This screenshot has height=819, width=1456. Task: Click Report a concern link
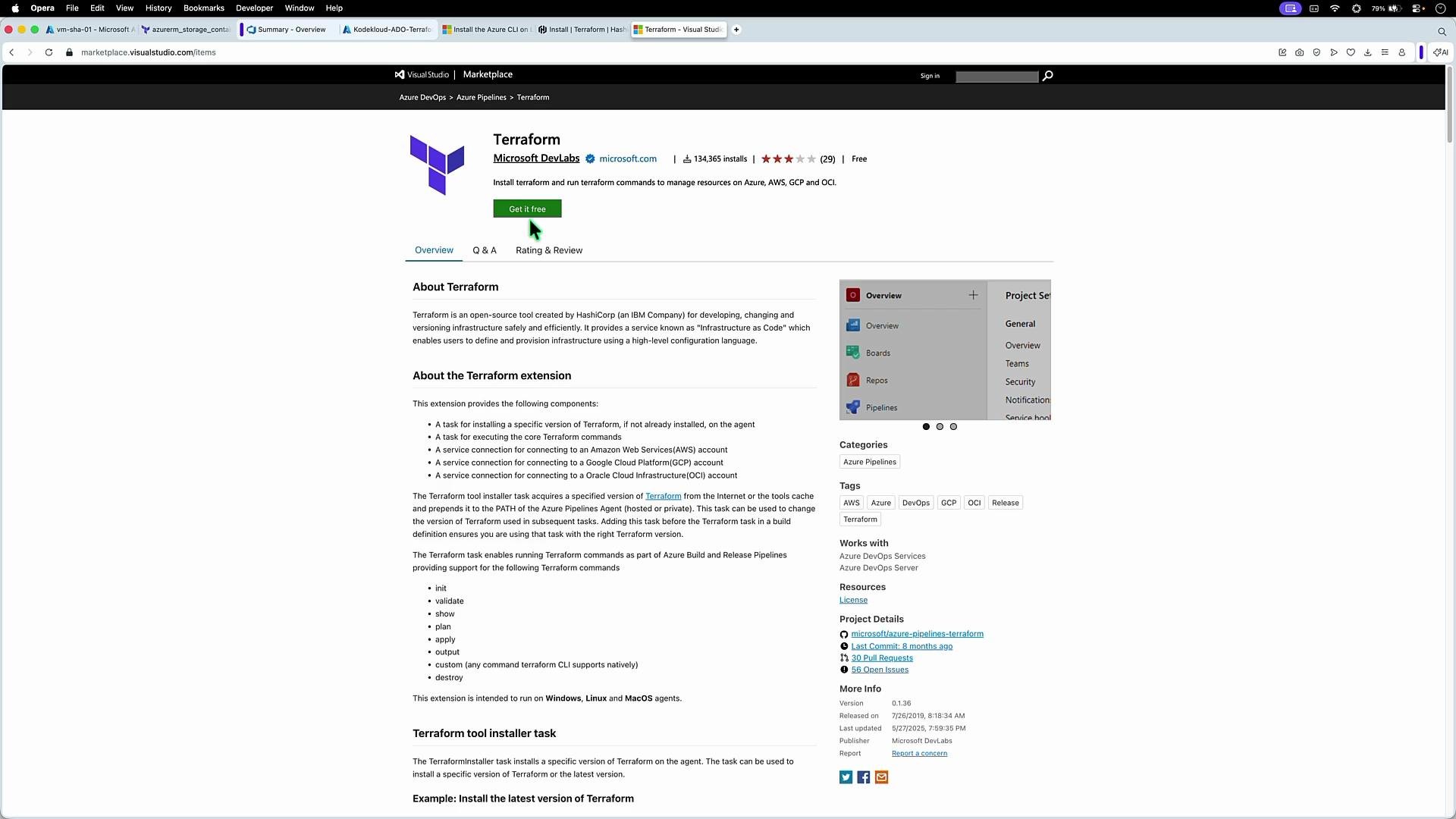(x=919, y=754)
